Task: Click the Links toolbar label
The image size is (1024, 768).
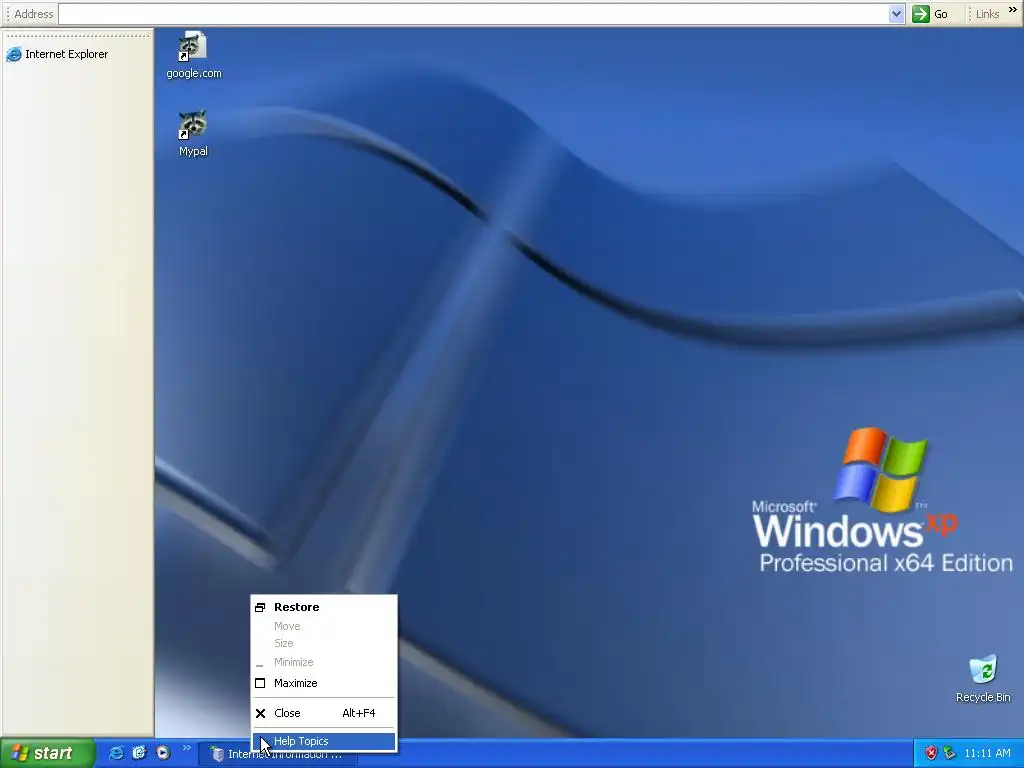Action: (x=987, y=14)
